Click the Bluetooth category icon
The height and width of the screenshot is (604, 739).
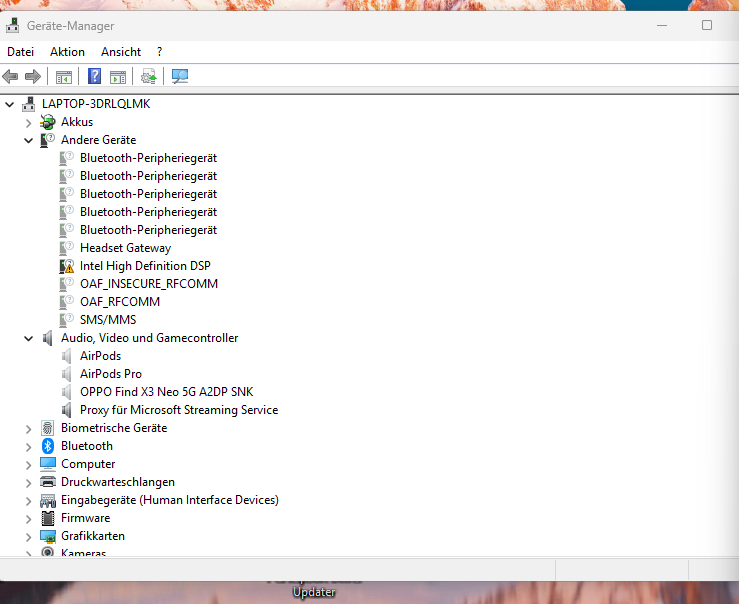click(x=48, y=446)
